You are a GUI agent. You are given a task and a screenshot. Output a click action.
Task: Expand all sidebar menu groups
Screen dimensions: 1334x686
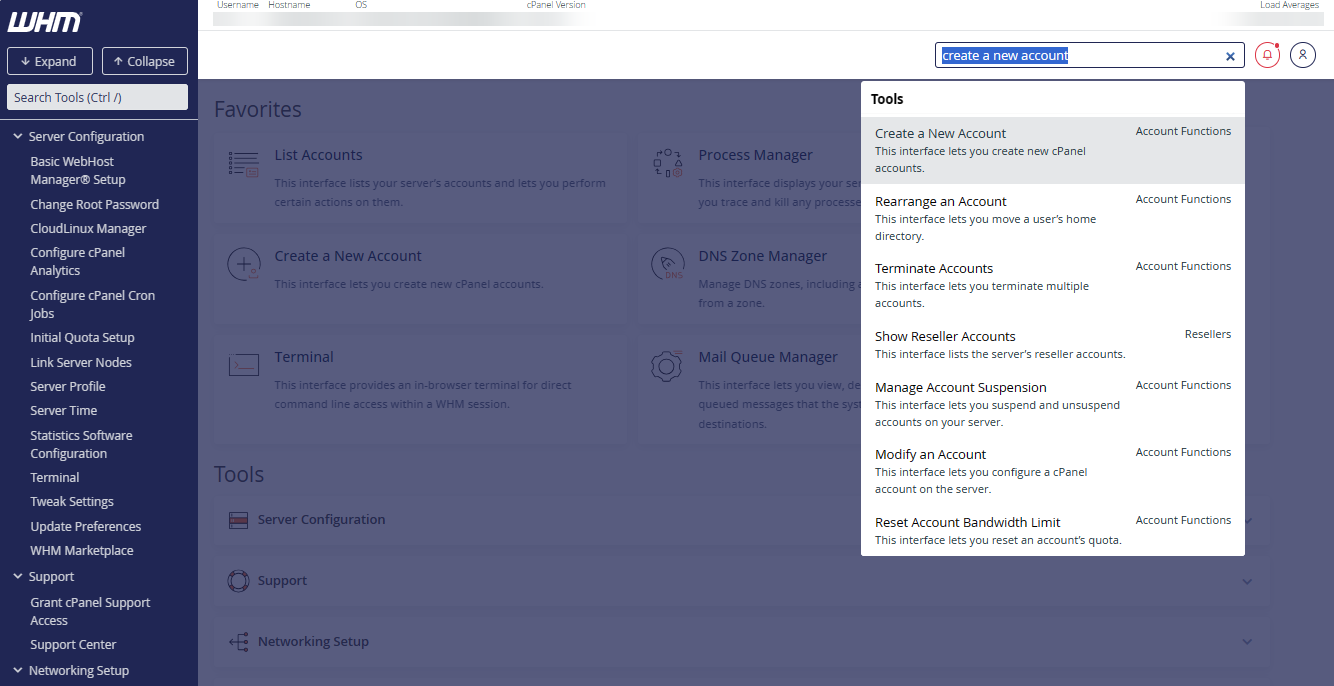(x=49, y=61)
